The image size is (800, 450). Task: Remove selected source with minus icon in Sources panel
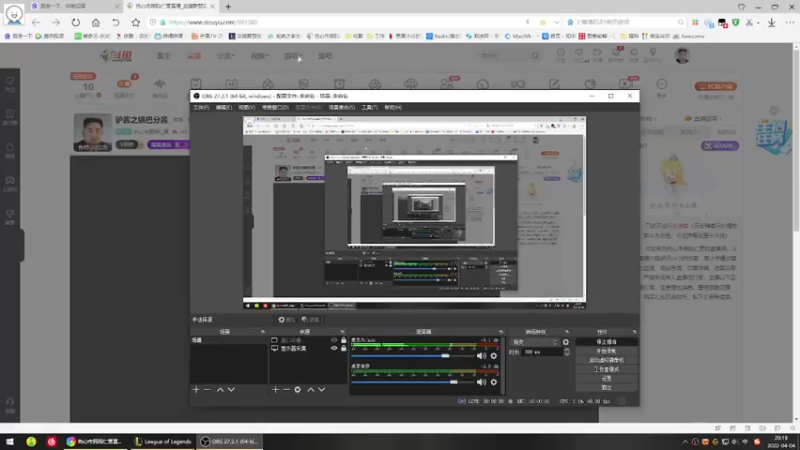click(286, 390)
